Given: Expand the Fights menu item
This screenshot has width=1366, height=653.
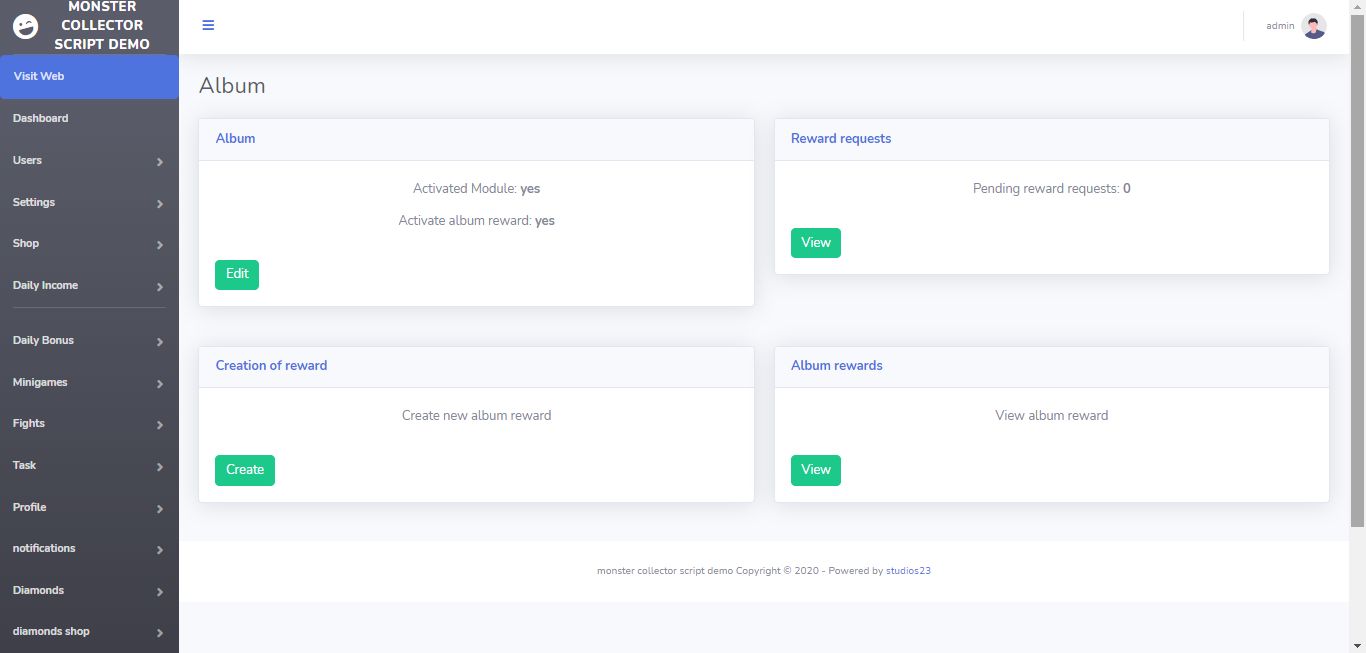Looking at the screenshot, I should point(89,423).
